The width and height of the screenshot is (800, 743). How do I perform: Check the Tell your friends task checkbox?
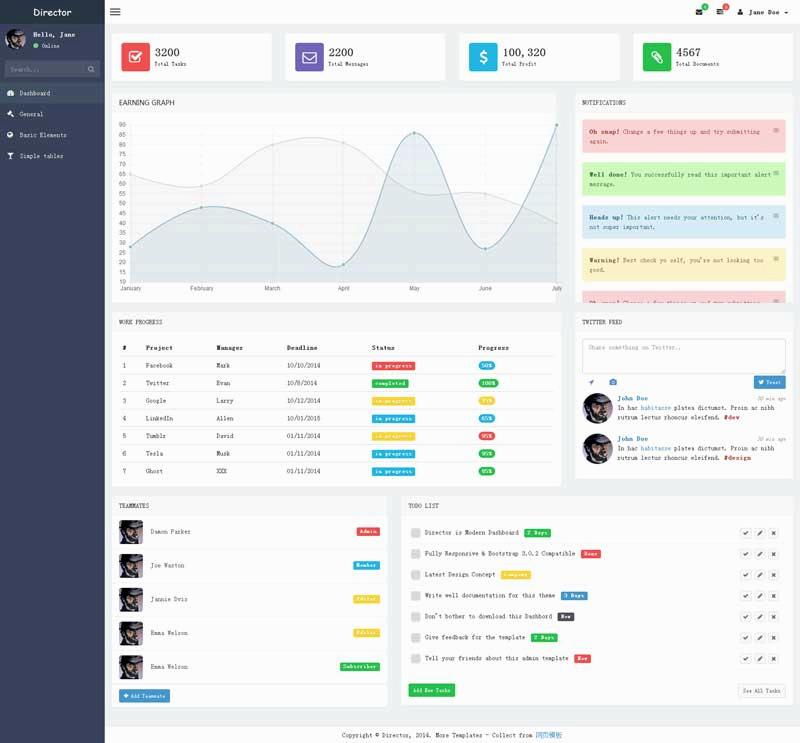tap(416, 659)
